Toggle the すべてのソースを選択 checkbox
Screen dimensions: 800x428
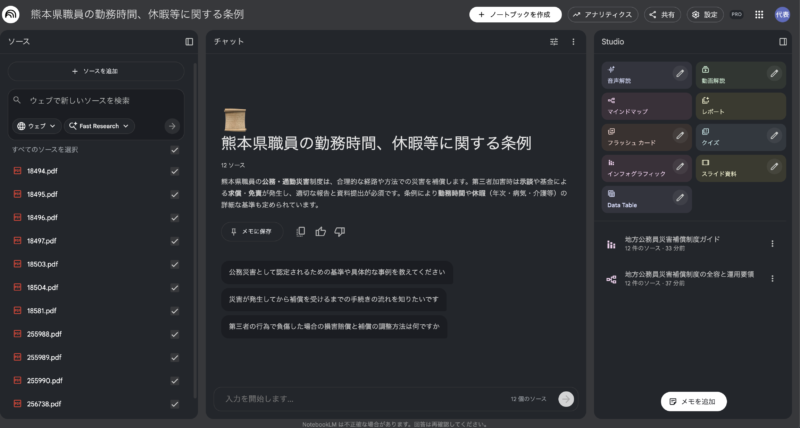(x=175, y=150)
